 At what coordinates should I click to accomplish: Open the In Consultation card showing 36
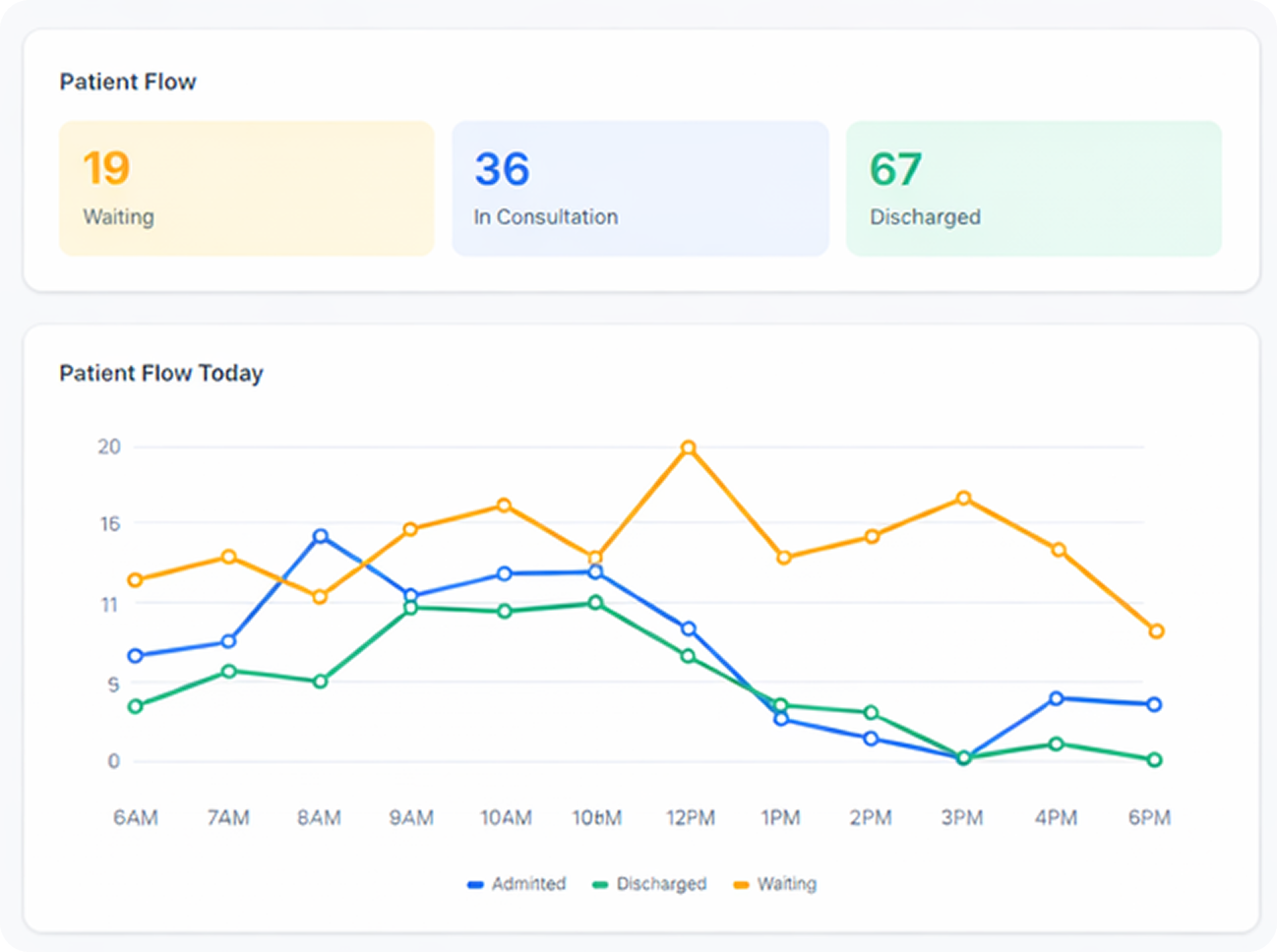coord(639,189)
